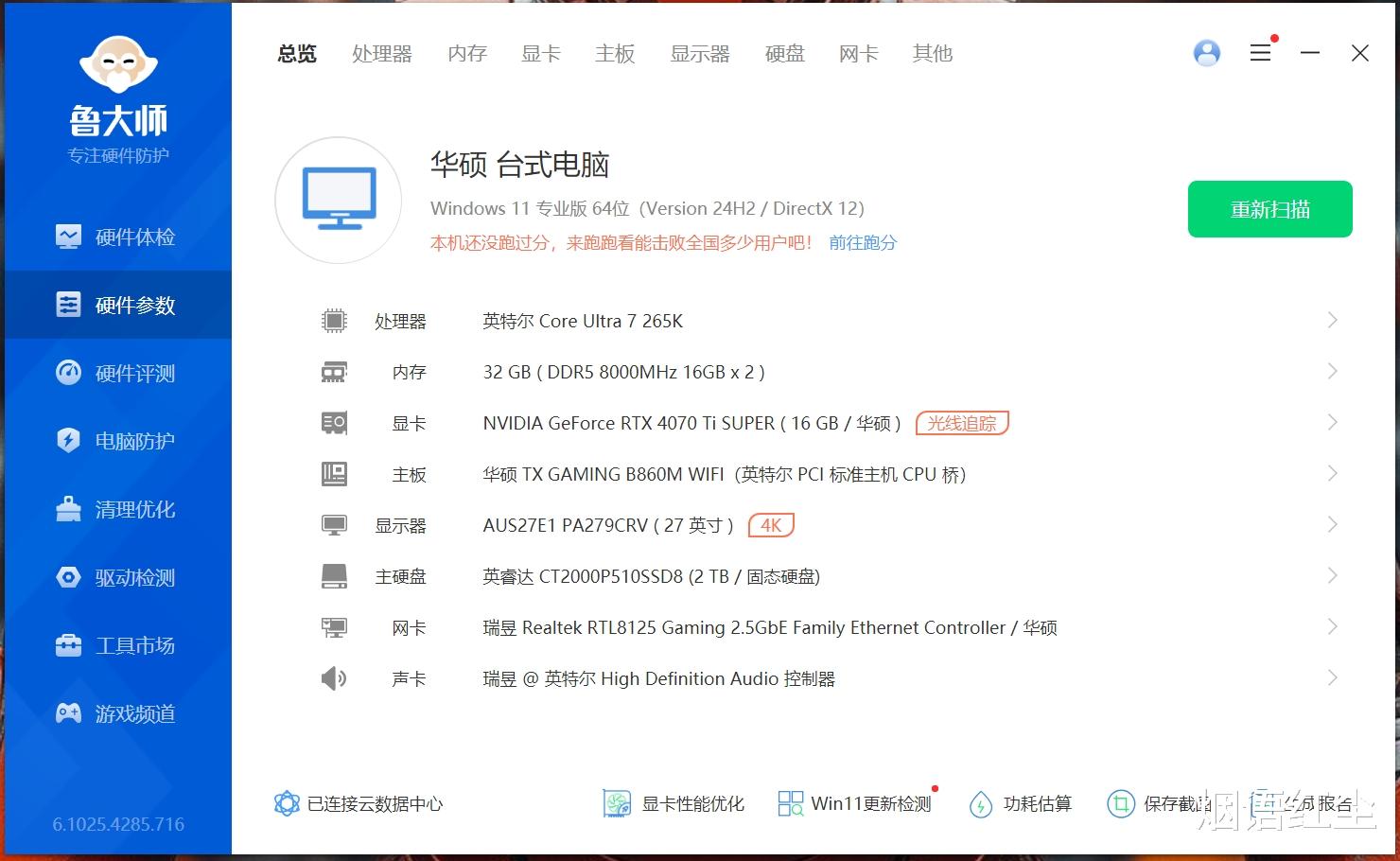Image resolution: width=1400 pixels, height=861 pixels.
Task: Open 显卡性能优化 tool
Action: (674, 804)
